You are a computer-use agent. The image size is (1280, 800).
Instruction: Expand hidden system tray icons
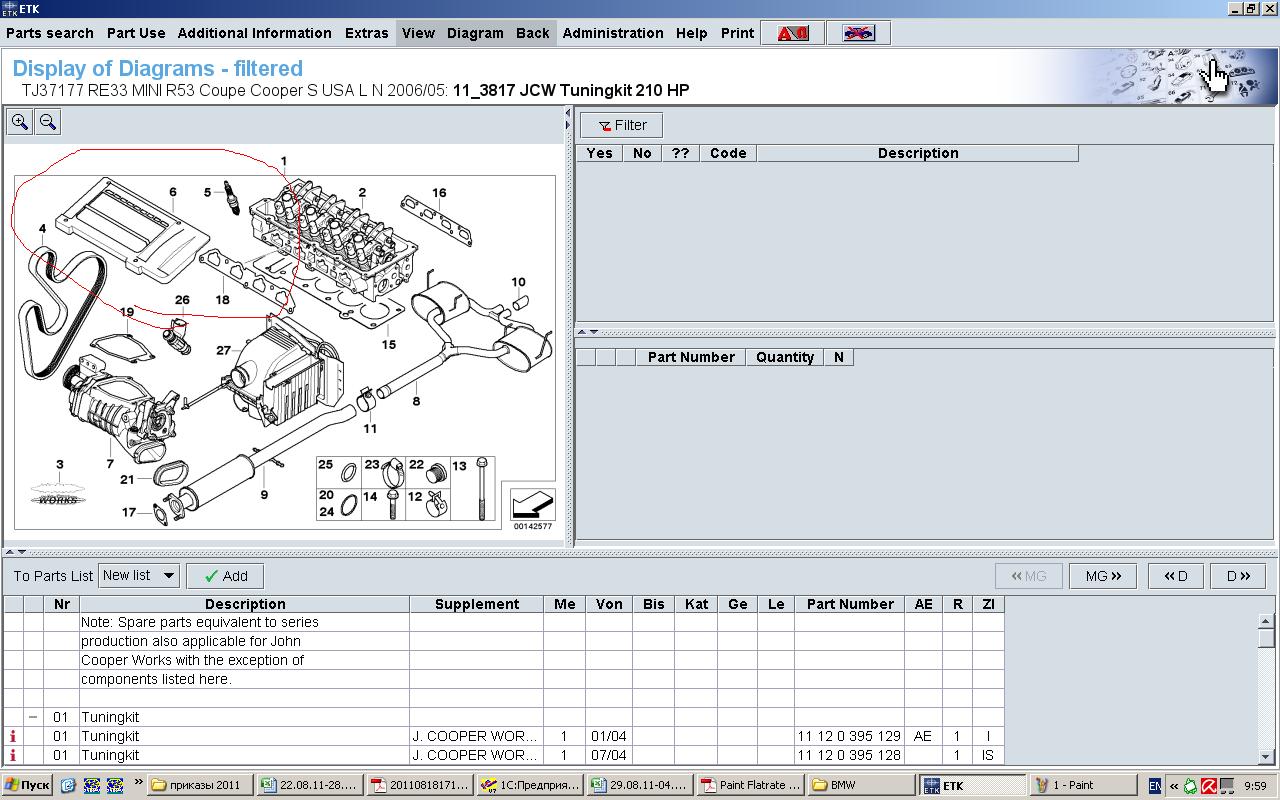pyautogui.click(x=1175, y=786)
